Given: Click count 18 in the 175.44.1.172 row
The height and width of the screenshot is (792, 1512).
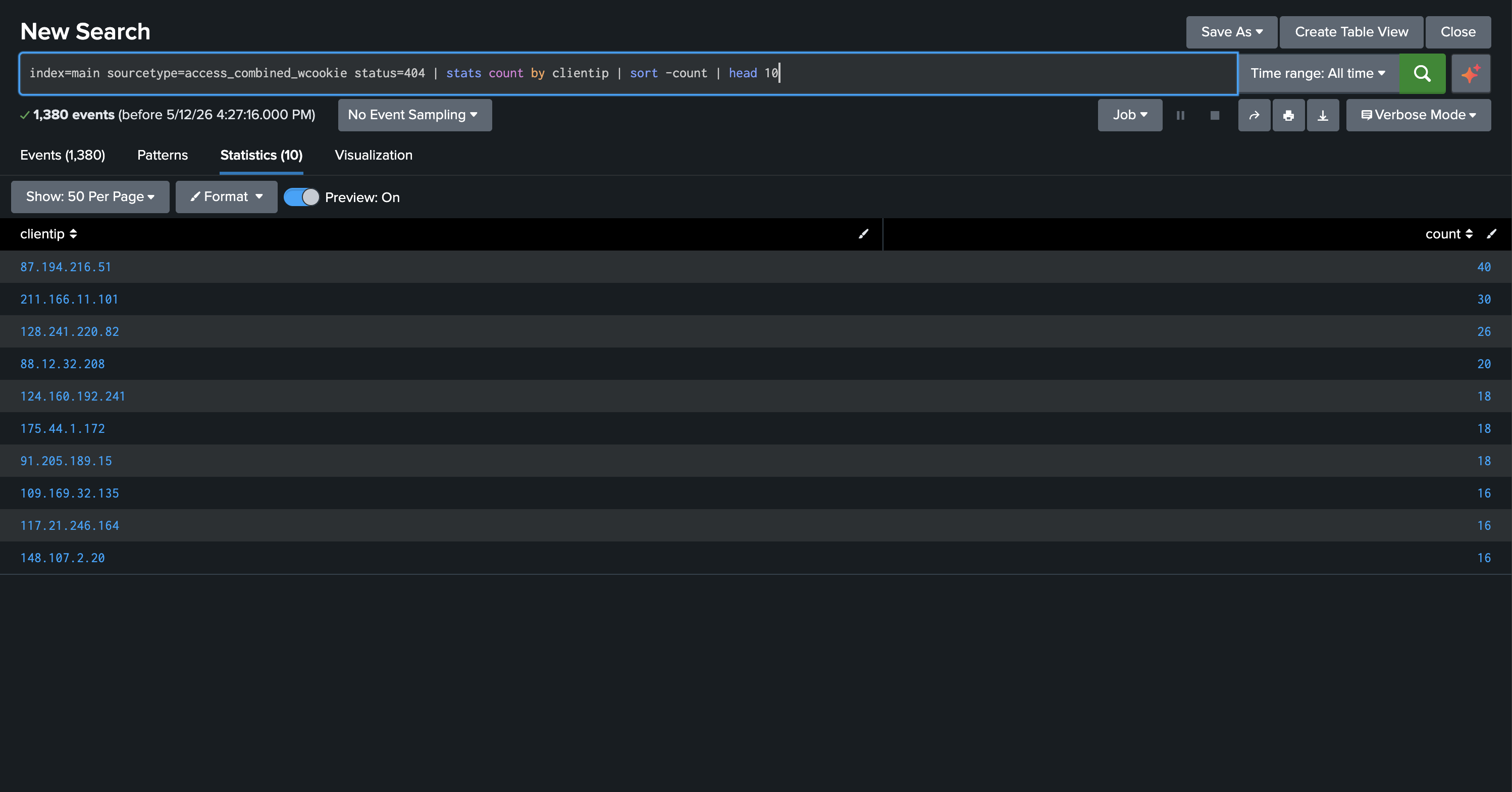Looking at the screenshot, I should pos(1484,429).
